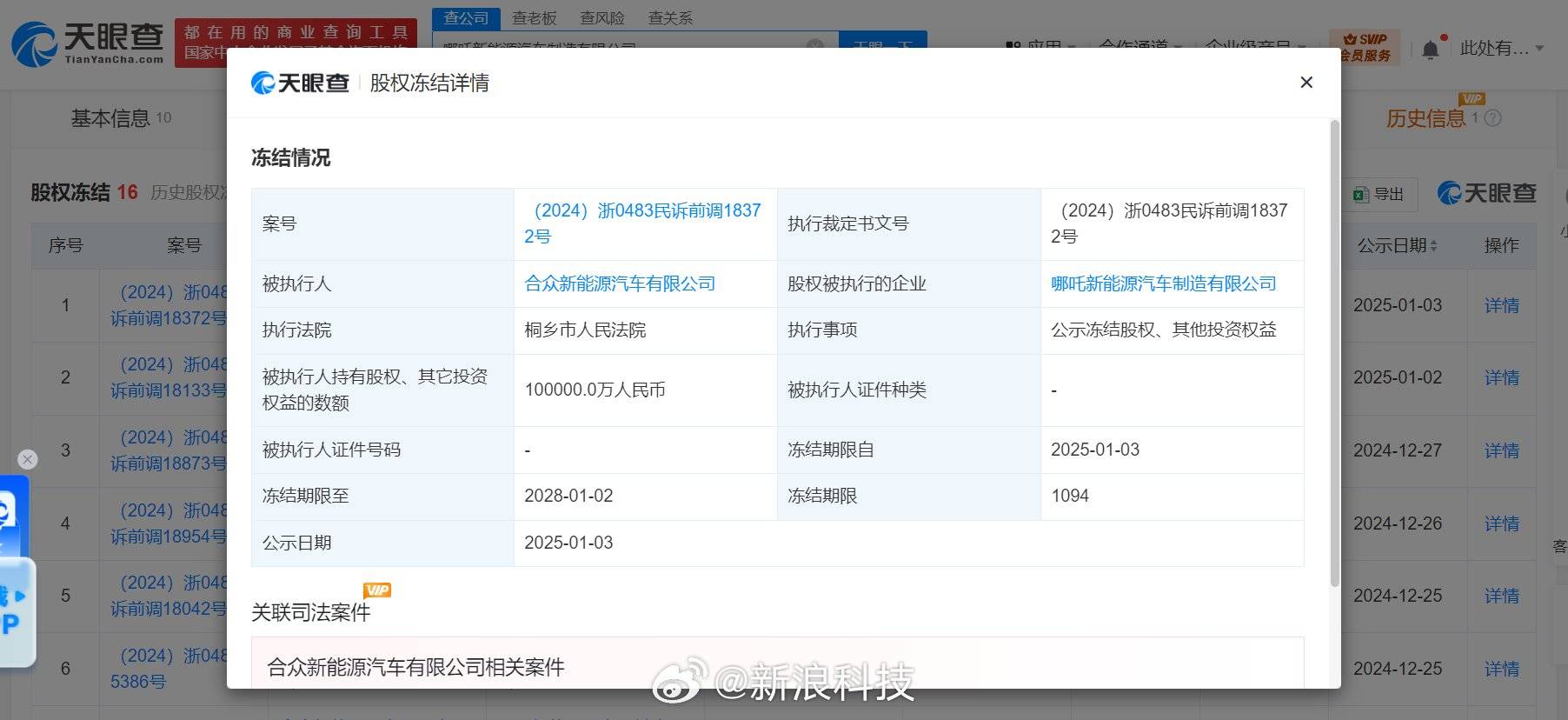Switch to the 查老板 search tab

534,18
